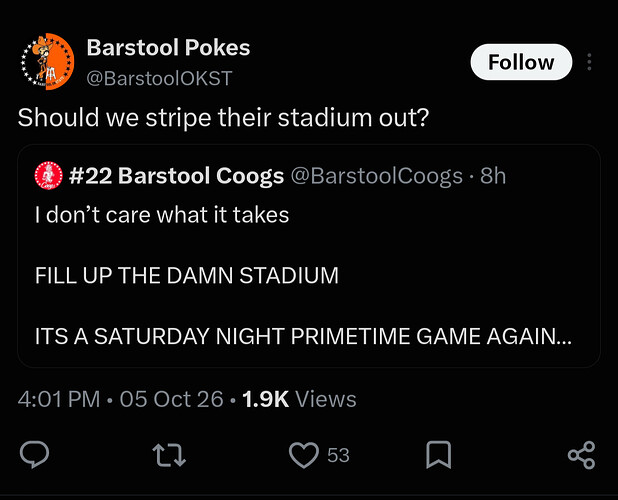Repost this tweet using retweet icon
Viewport: 618px width, 500px height.
pos(169,455)
